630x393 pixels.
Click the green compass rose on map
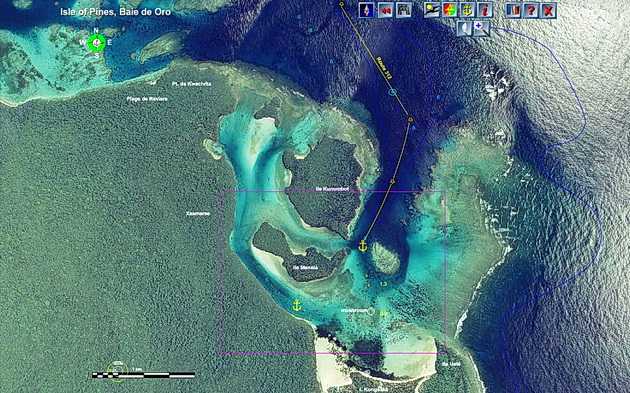click(x=96, y=42)
